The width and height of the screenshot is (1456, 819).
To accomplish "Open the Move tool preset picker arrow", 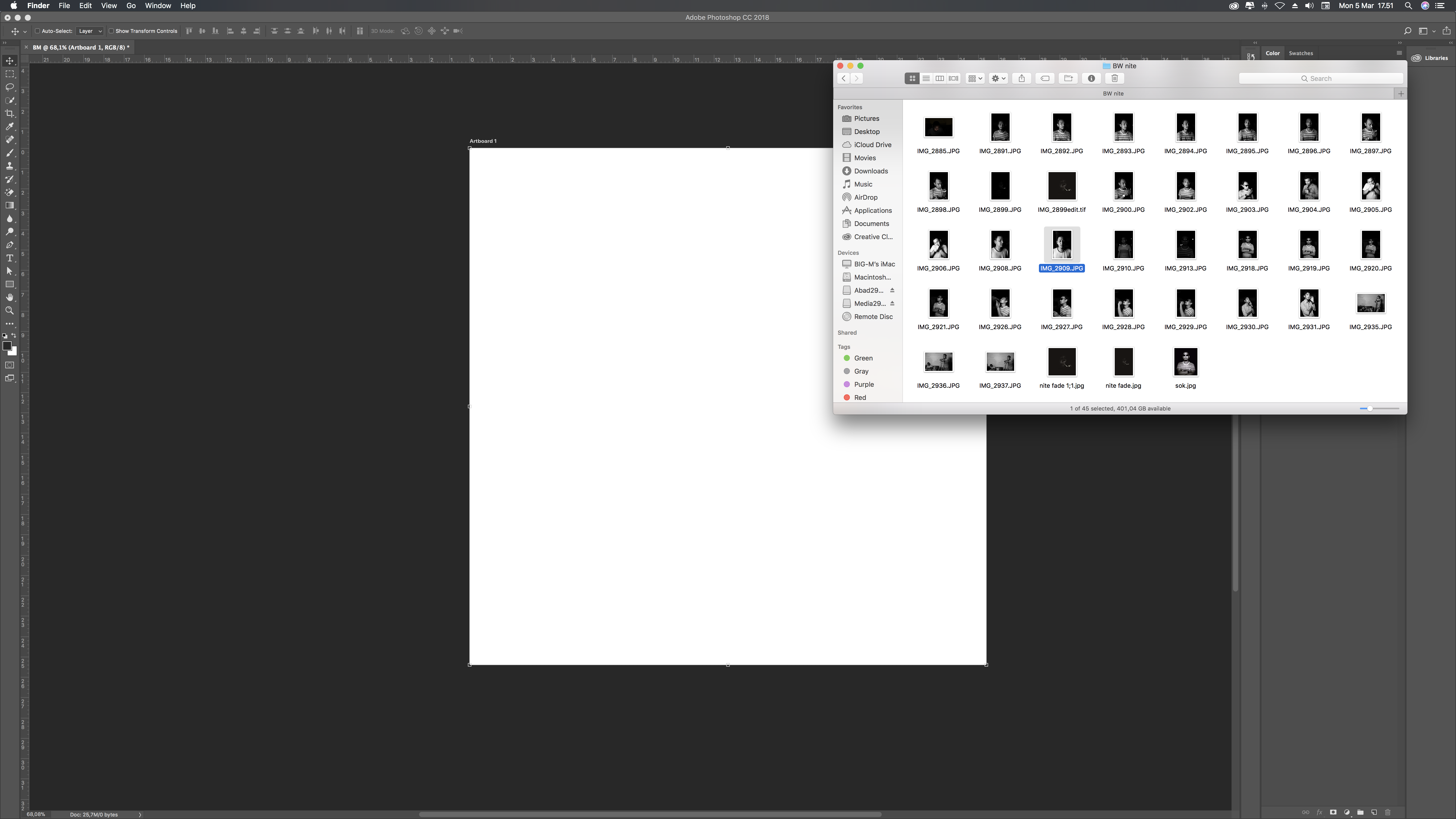I will (x=25, y=32).
